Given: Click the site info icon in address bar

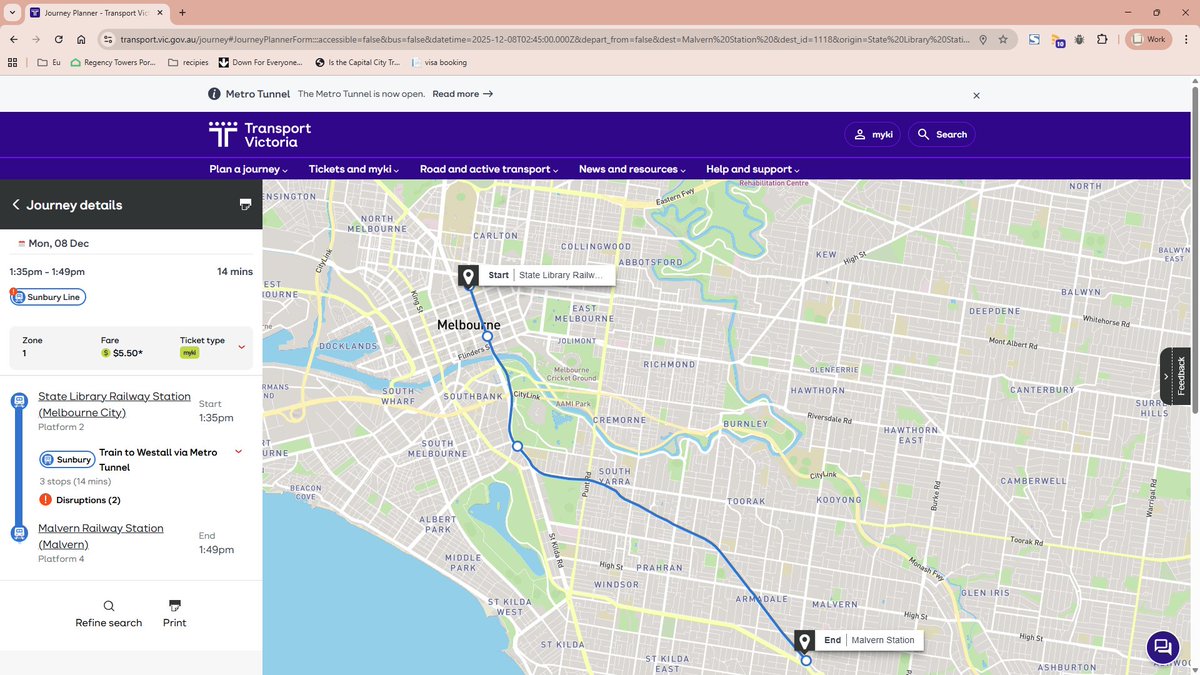Looking at the screenshot, I should [x=108, y=39].
